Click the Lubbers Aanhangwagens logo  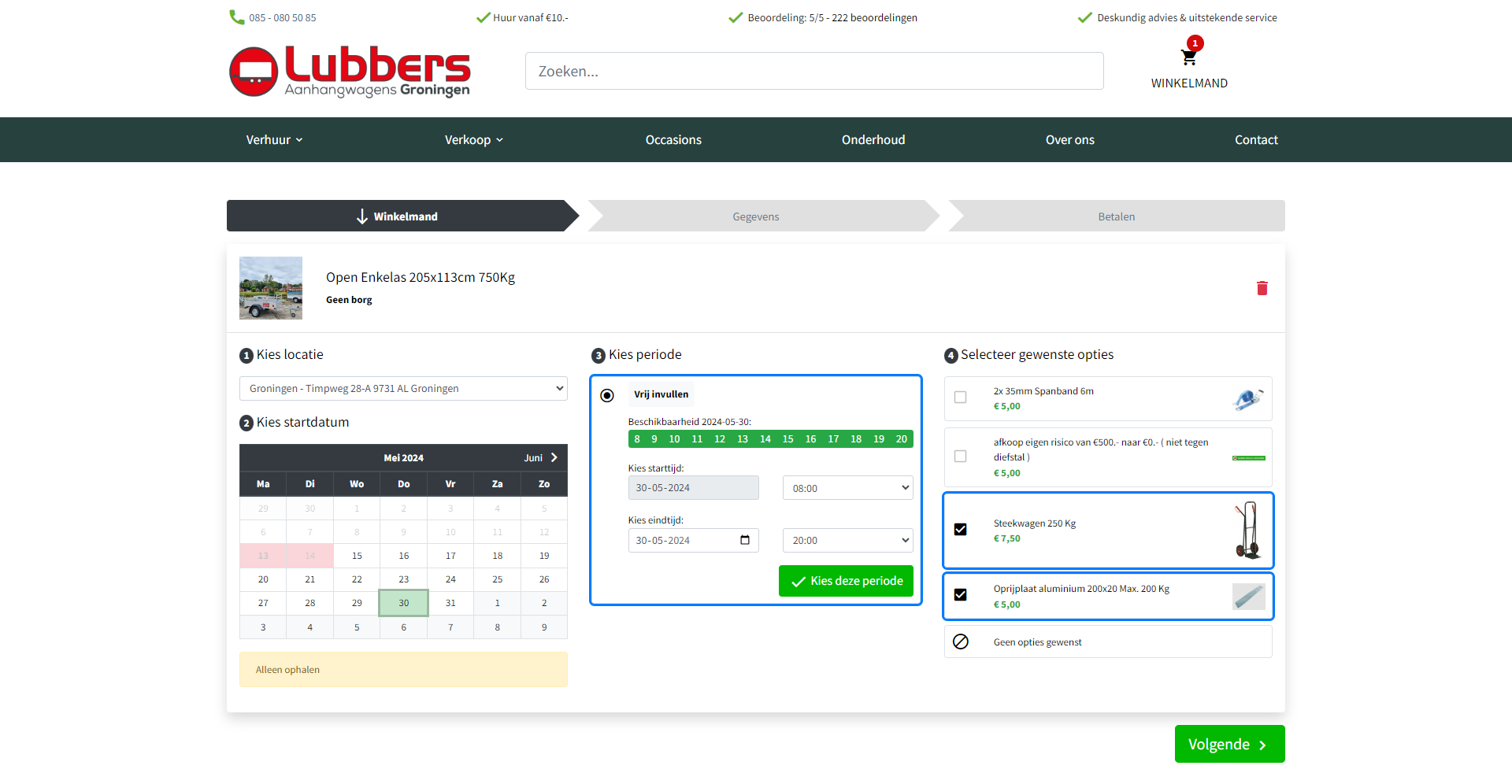350,71
